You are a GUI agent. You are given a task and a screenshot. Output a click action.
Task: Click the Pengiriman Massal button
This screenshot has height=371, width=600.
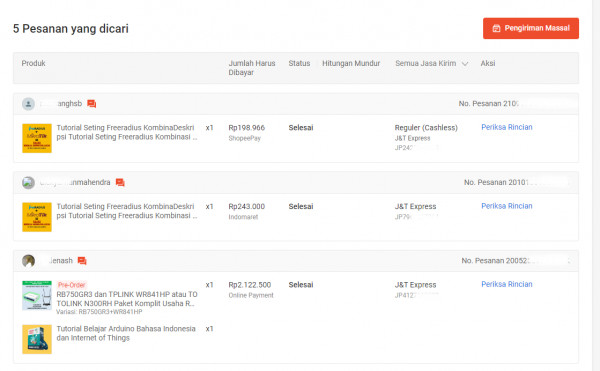pyautogui.click(x=531, y=28)
